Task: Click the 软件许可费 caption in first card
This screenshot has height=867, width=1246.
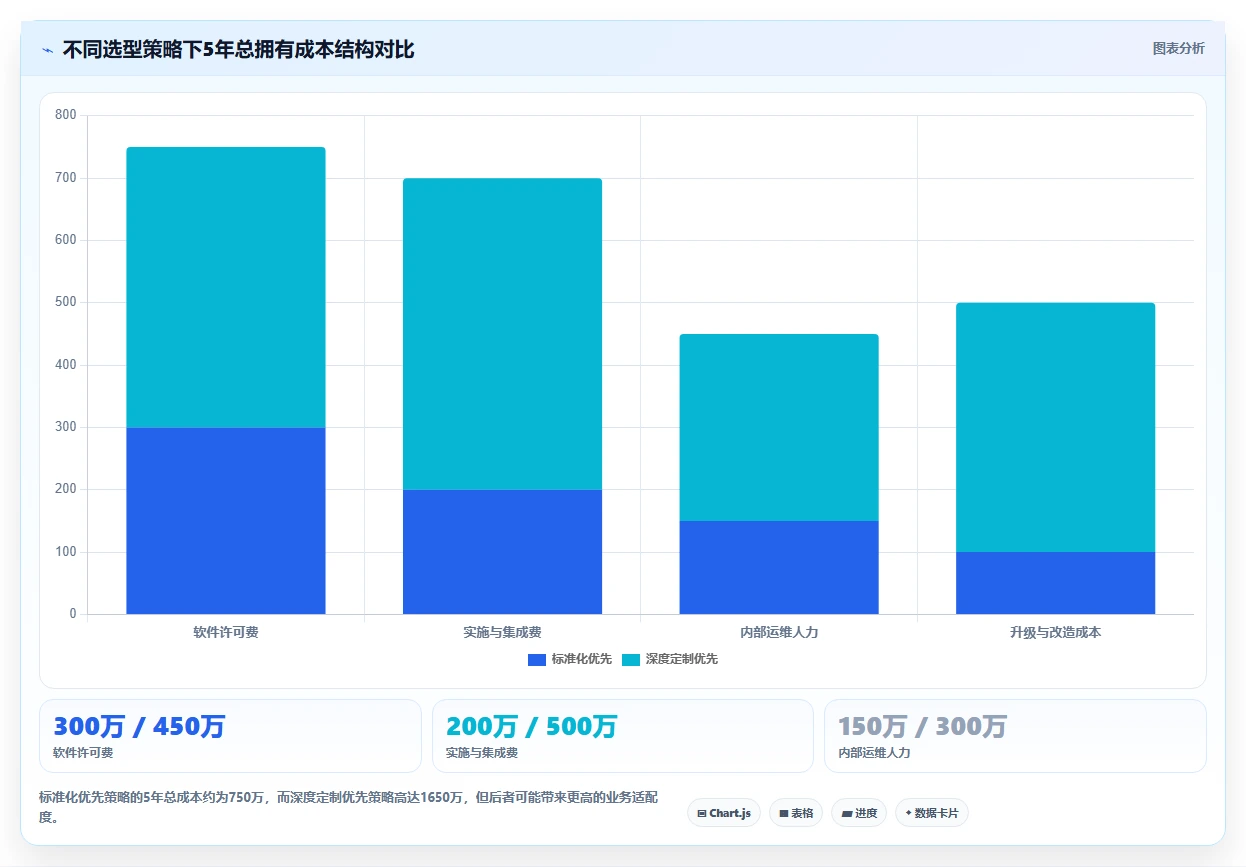Action: point(83,753)
